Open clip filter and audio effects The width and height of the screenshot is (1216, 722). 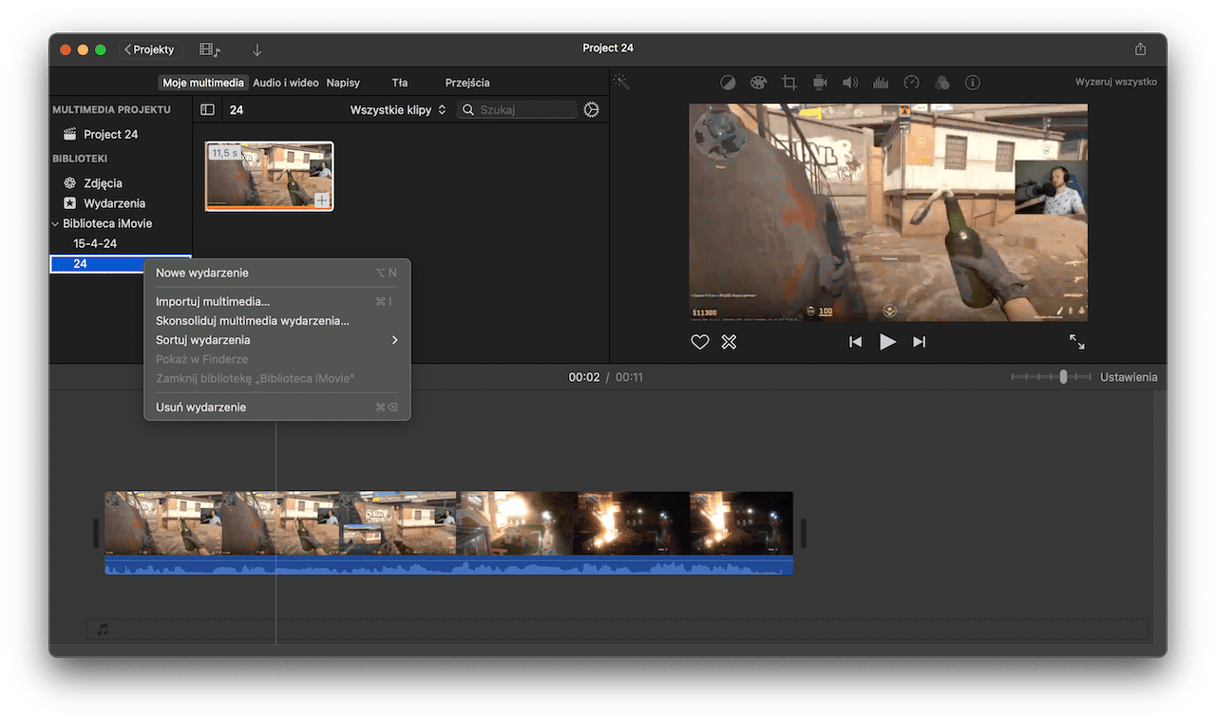[x=942, y=83]
